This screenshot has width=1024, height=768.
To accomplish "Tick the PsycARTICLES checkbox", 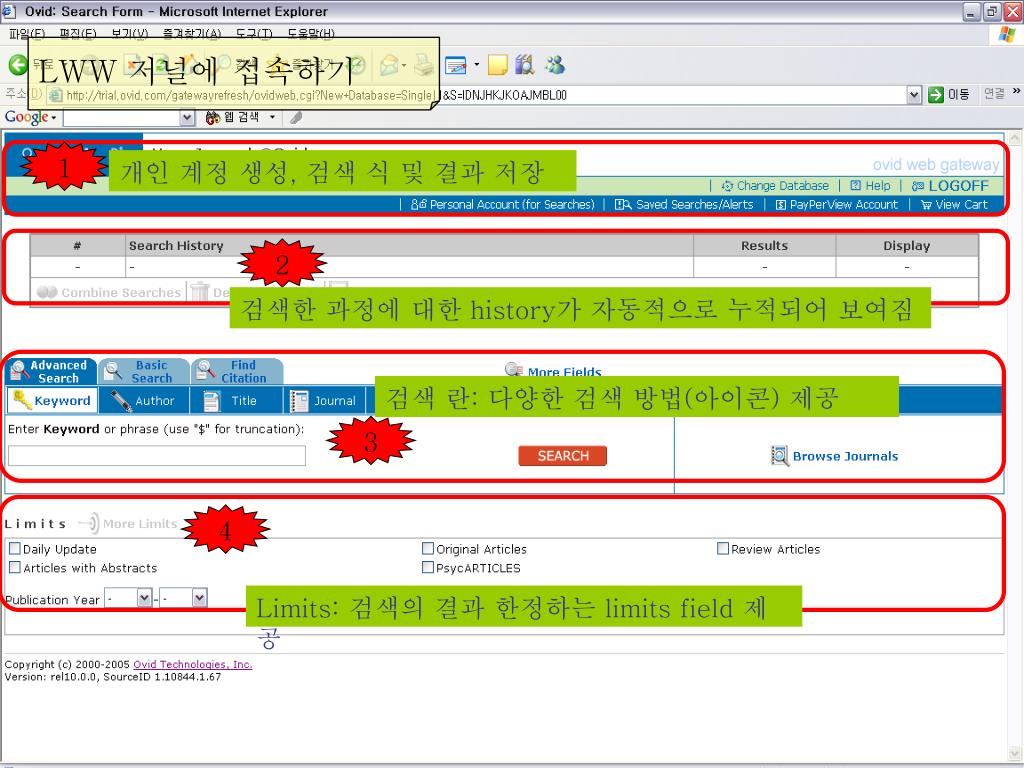I will pos(428,568).
